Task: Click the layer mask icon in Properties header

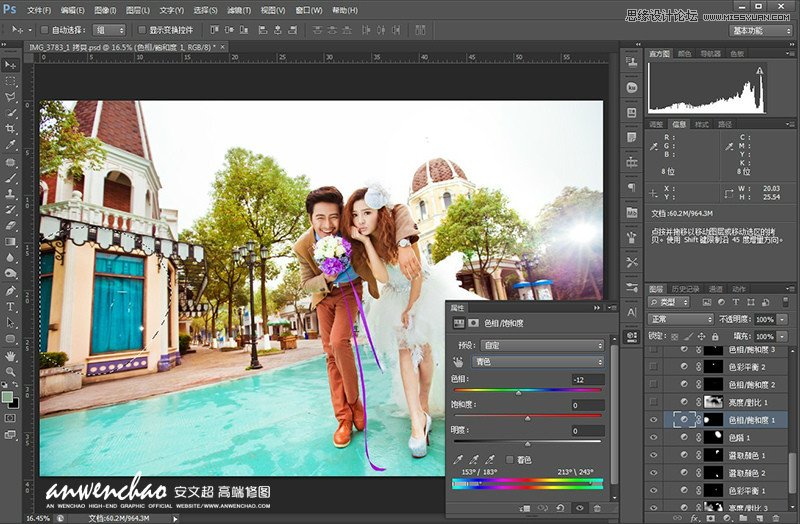Action: tap(474, 323)
